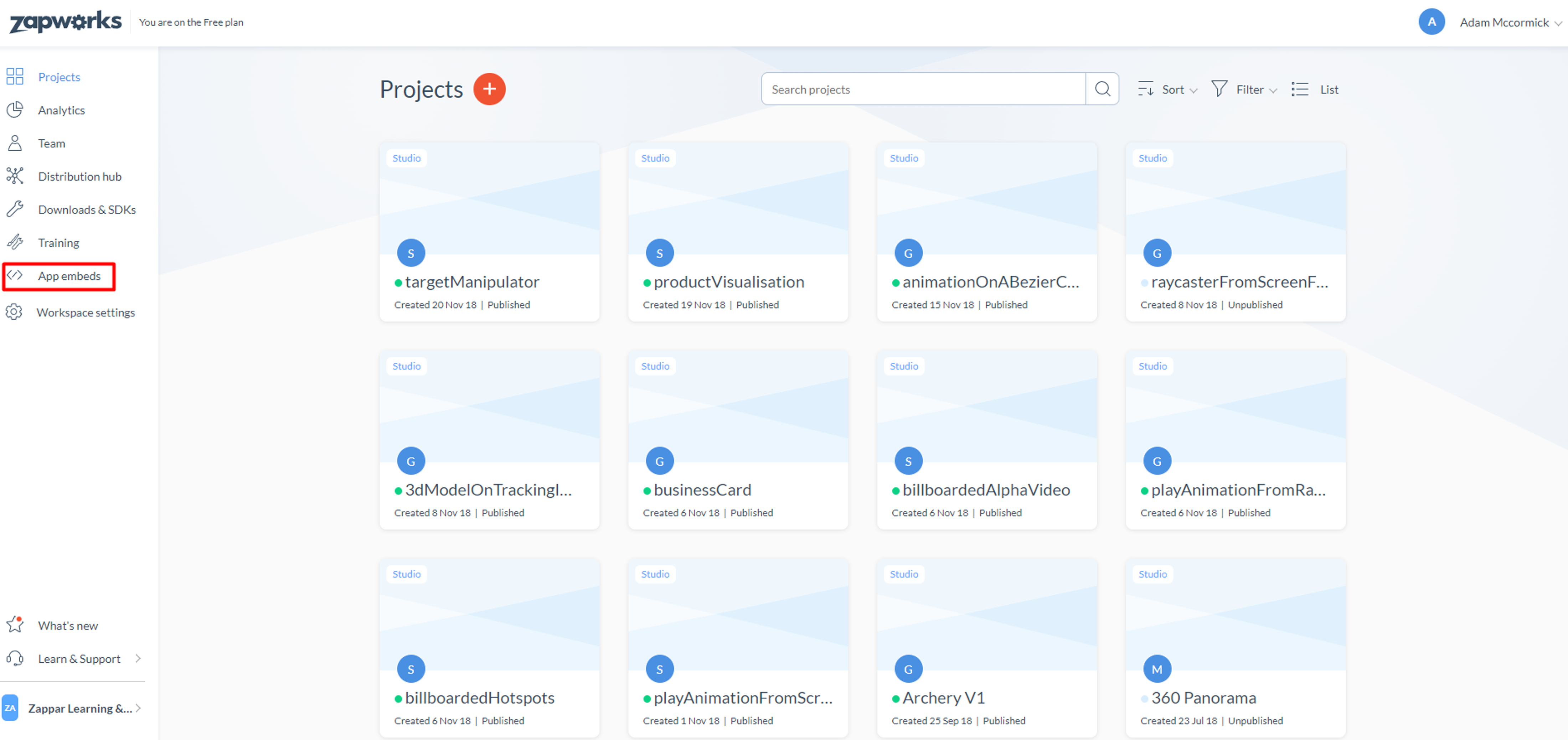Go to Projects in the sidebar
The width and height of the screenshot is (1568, 740).
pos(59,77)
